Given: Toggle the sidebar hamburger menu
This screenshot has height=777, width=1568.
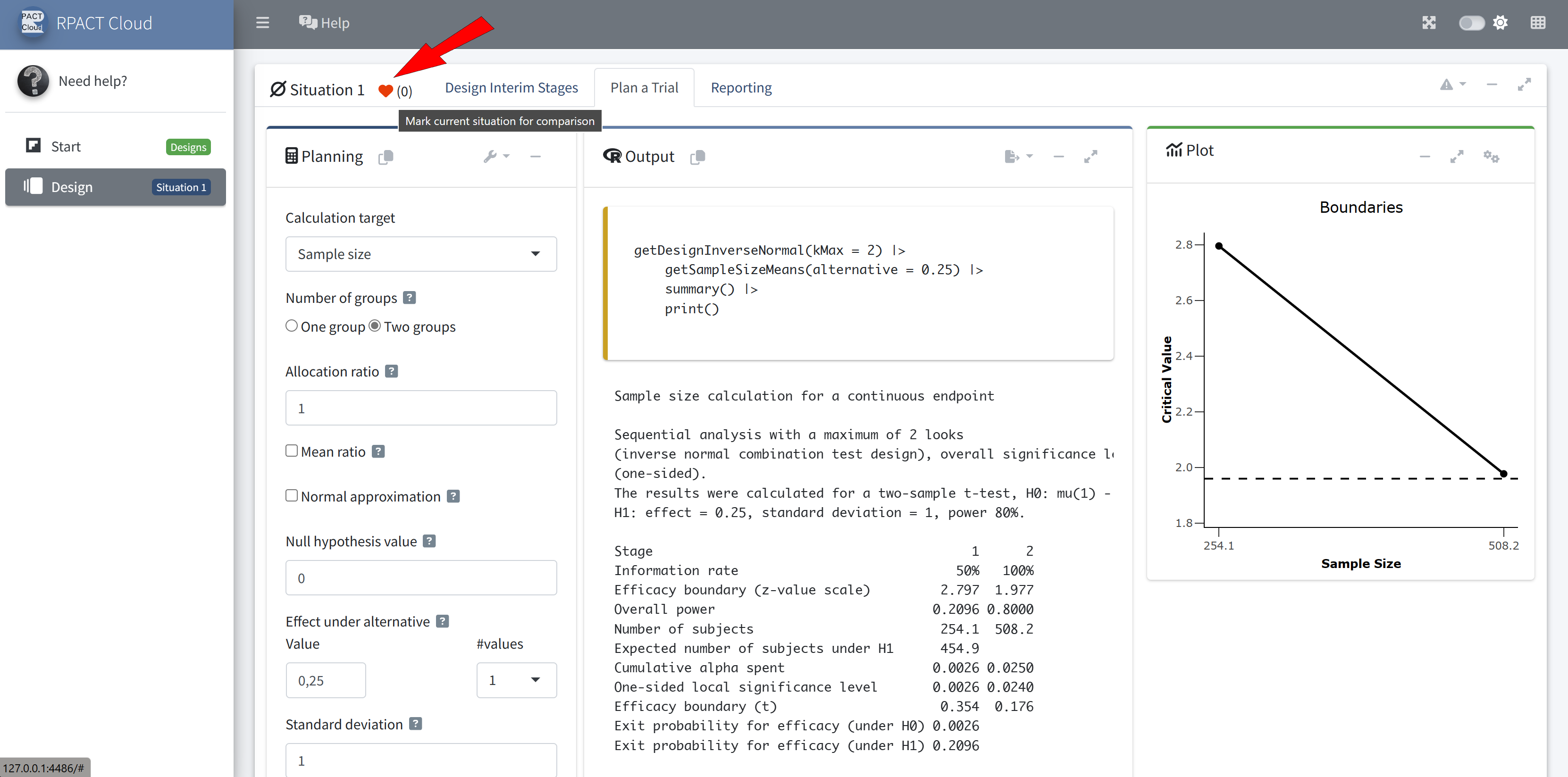Looking at the screenshot, I should click(x=262, y=23).
